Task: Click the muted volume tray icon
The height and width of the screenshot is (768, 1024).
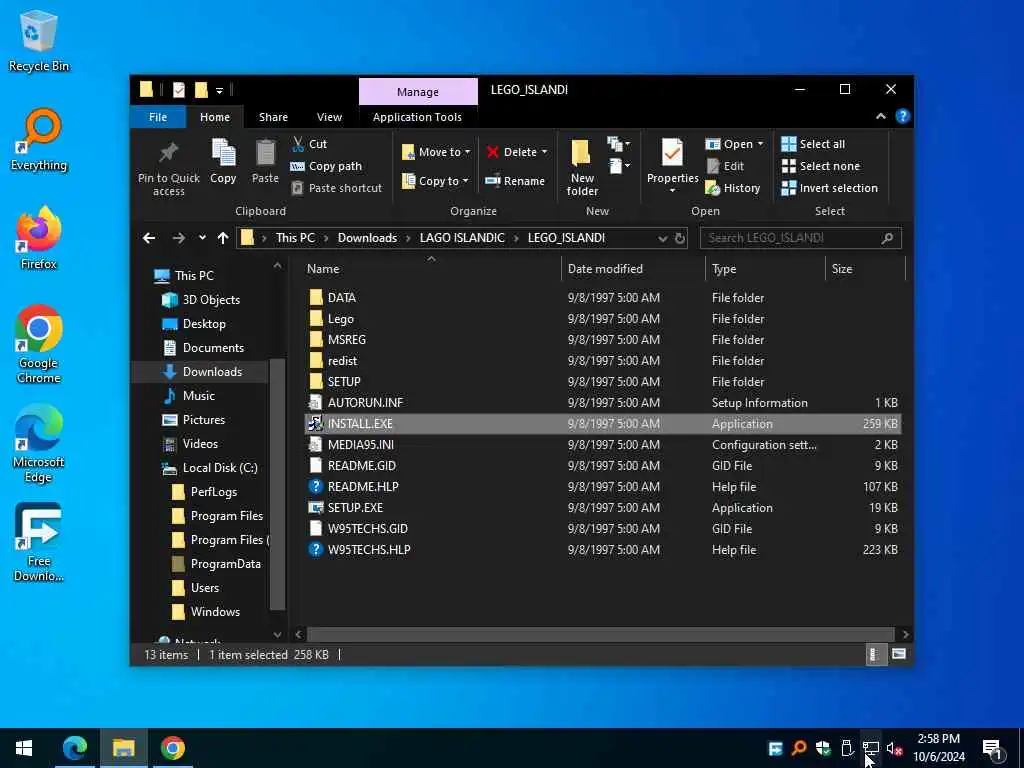Action: click(895, 748)
